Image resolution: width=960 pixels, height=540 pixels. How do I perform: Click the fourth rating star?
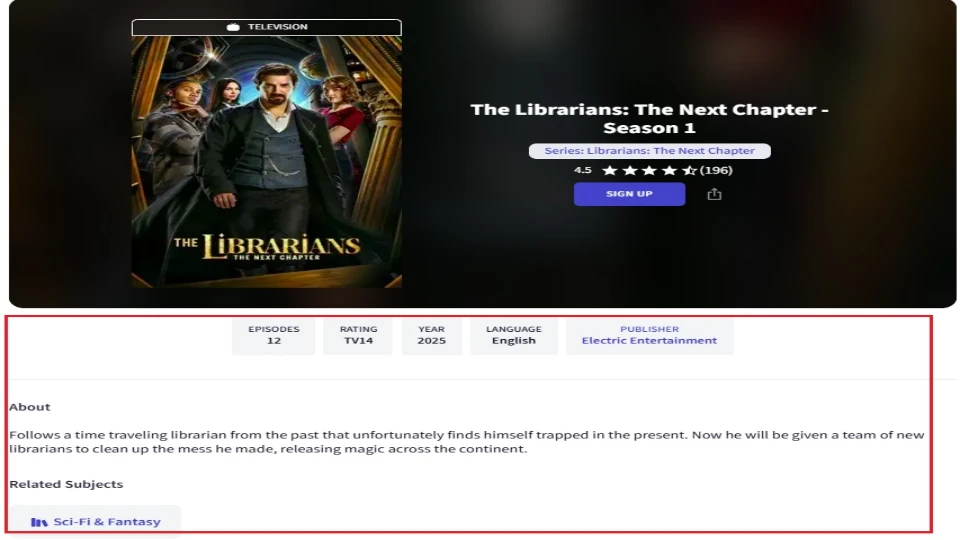click(x=669, y=170)
